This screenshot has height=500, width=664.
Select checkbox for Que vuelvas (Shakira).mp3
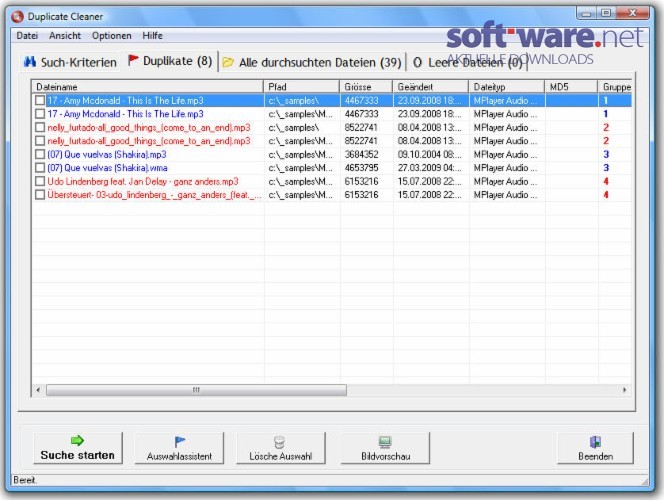tap(40, 155)
